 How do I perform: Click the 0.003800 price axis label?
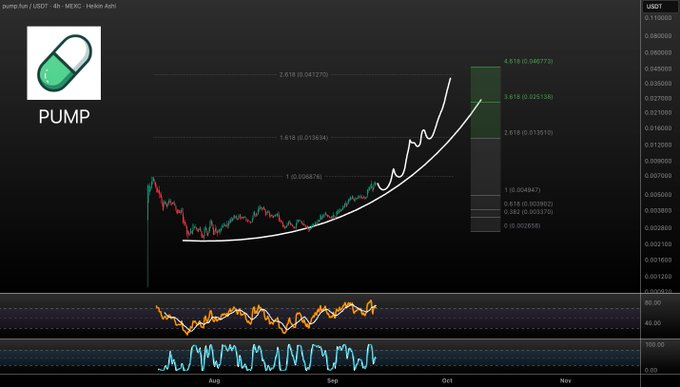[x=658, y=210]
